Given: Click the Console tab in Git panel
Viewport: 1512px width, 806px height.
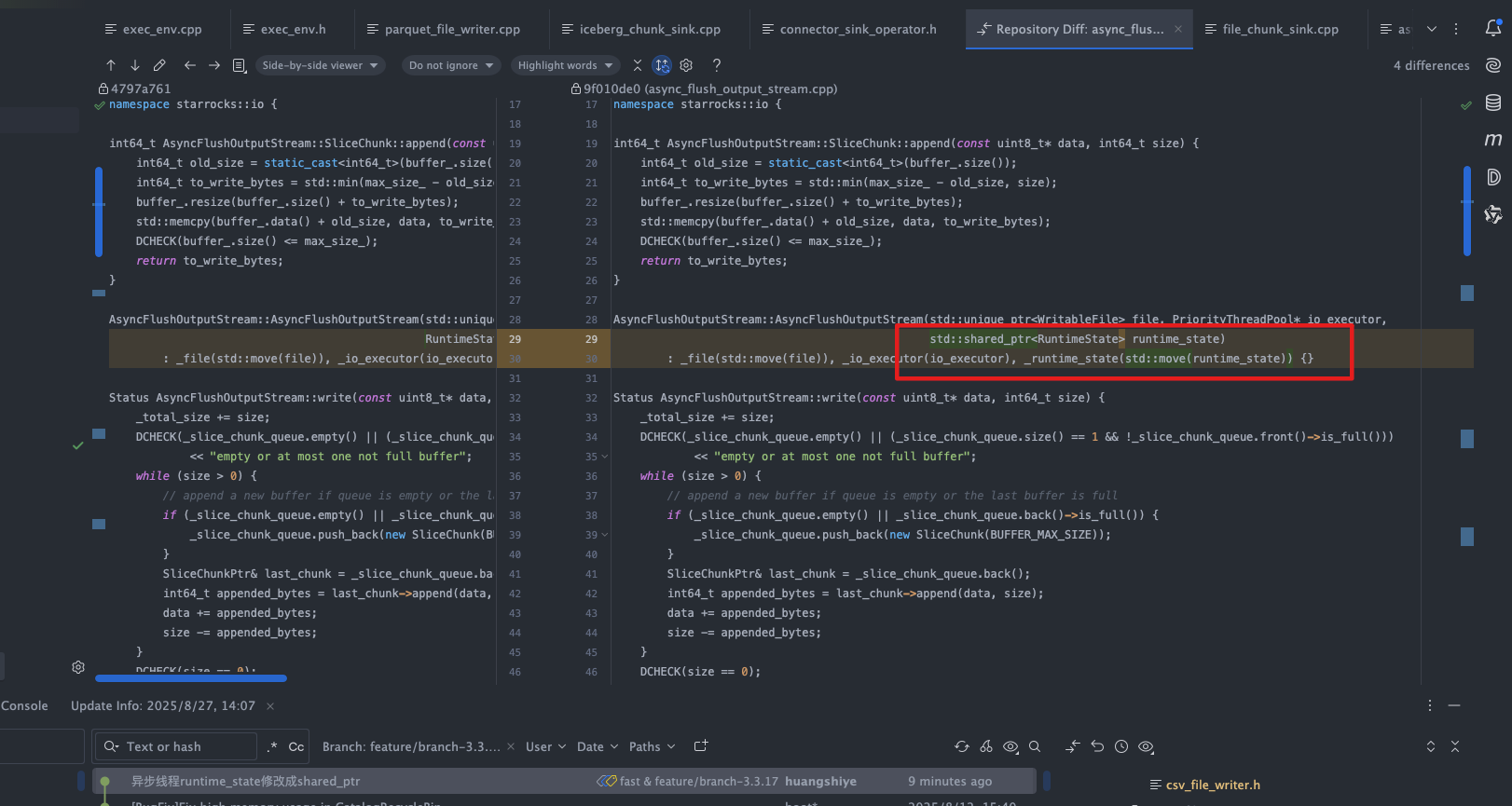Looking at the screenshot, I should (24, 705).
